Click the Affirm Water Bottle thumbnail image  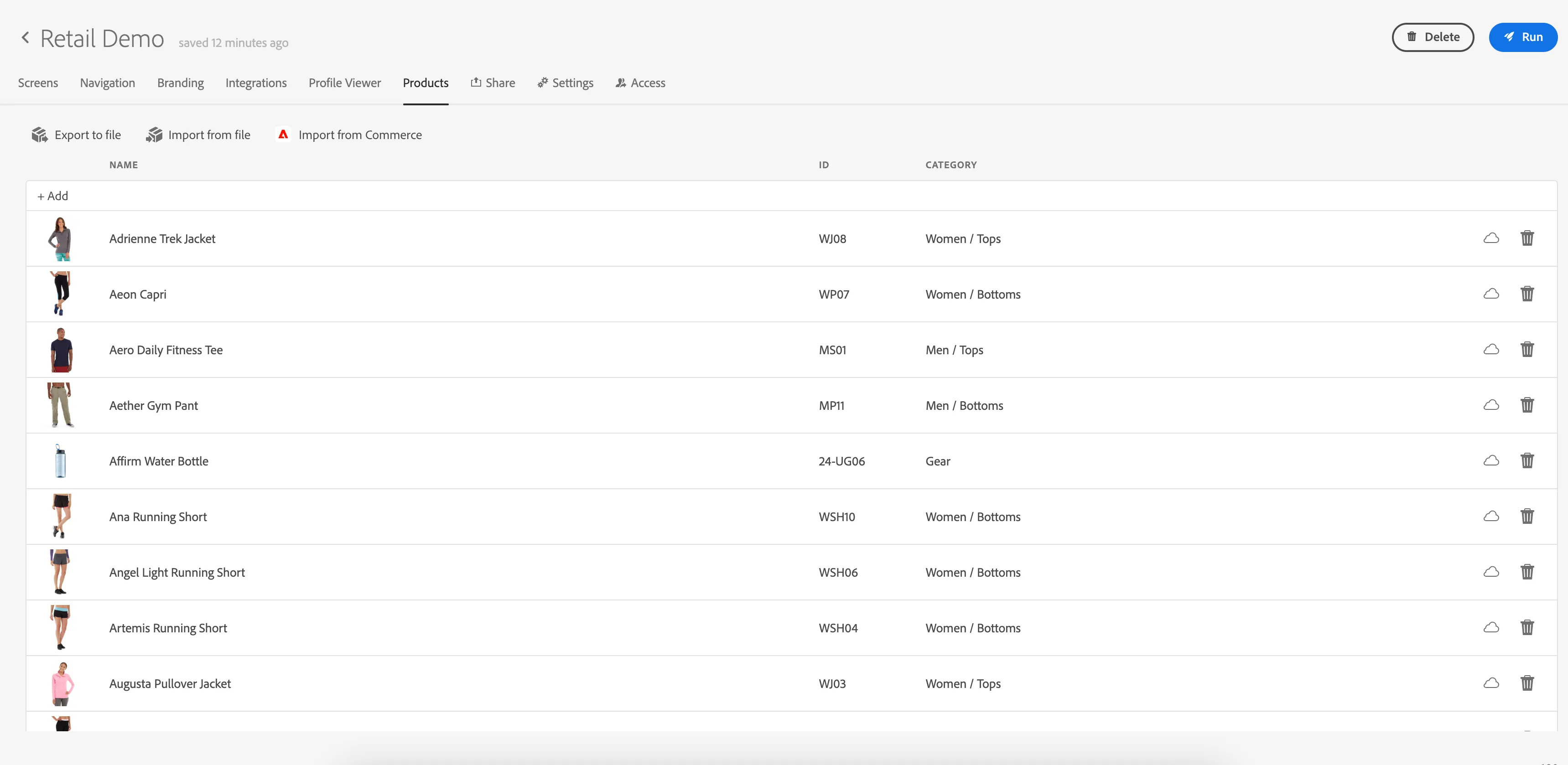[60, 461]
